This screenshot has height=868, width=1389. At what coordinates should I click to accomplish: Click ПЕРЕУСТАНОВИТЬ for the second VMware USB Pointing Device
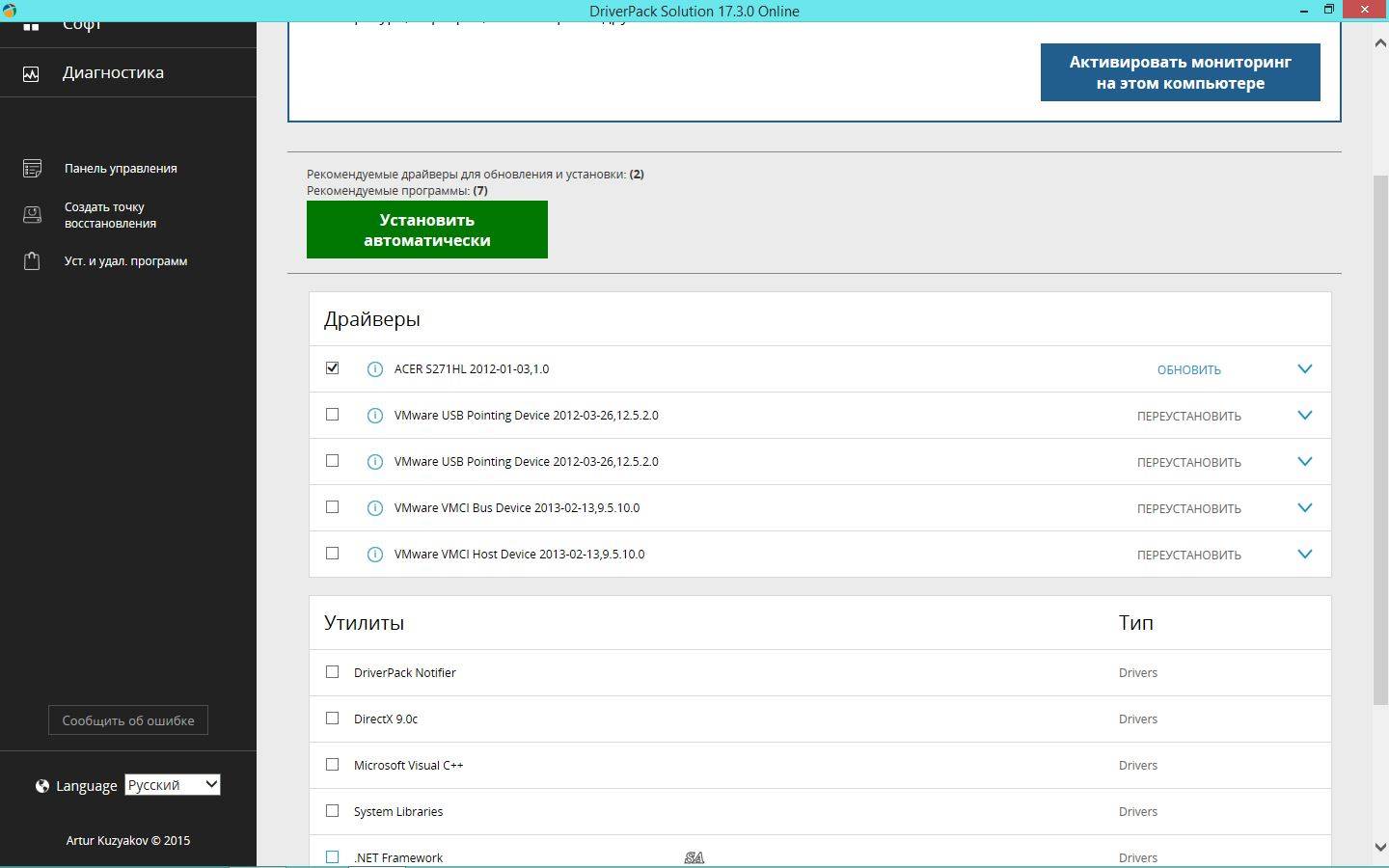1189,463
